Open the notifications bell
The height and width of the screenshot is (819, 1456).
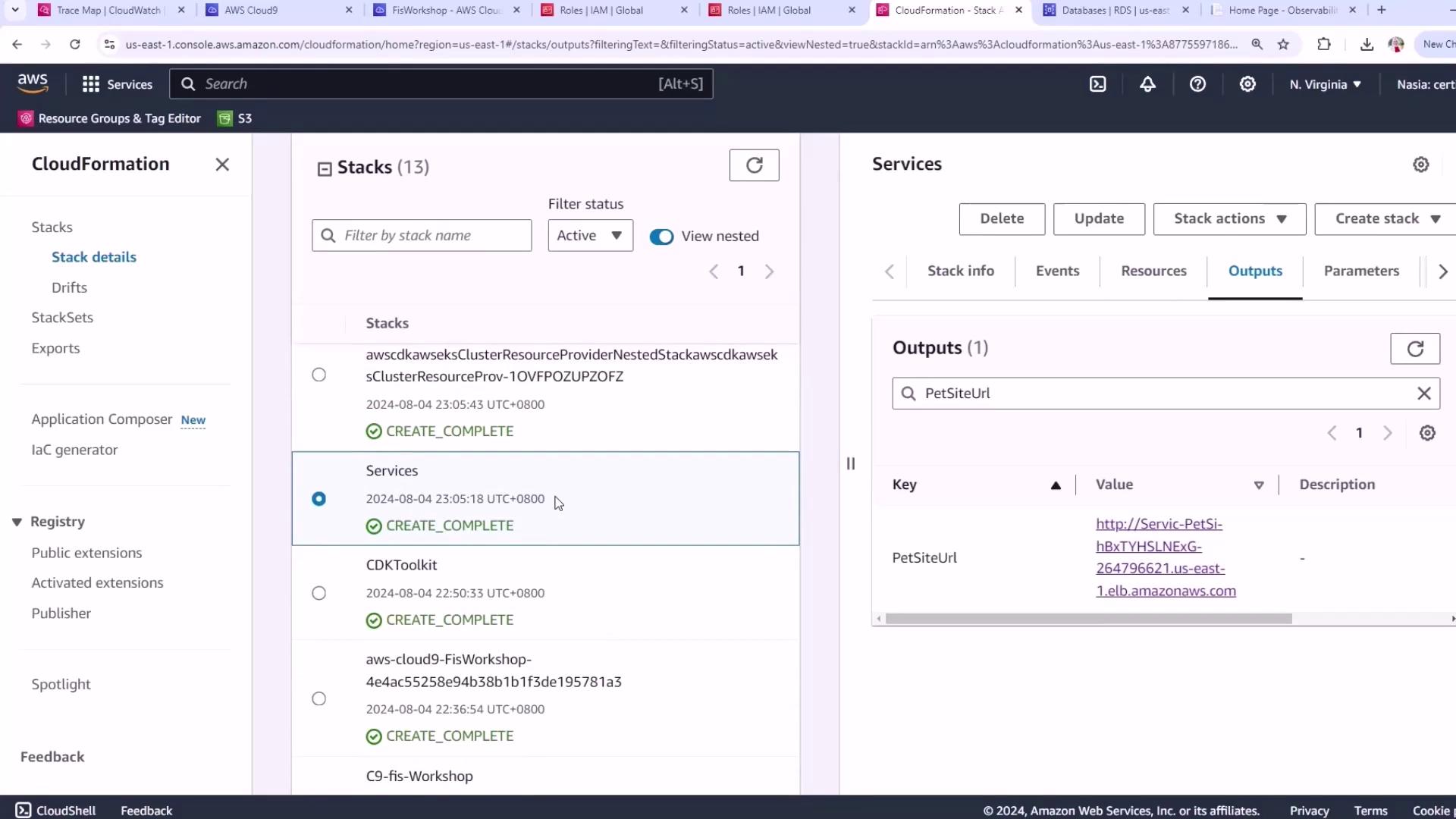1147,84
